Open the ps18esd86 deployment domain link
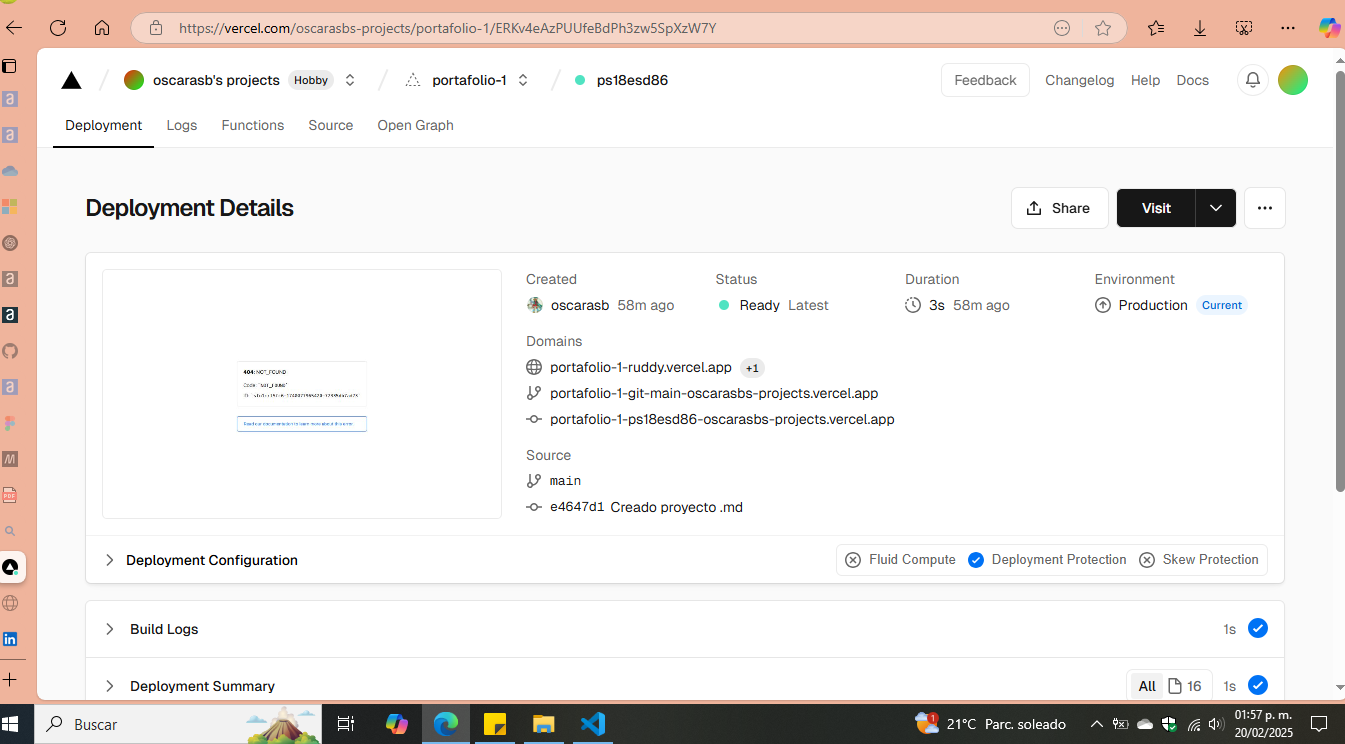The height and width of the screenshot is (744, 1345). tap(722, 420)
